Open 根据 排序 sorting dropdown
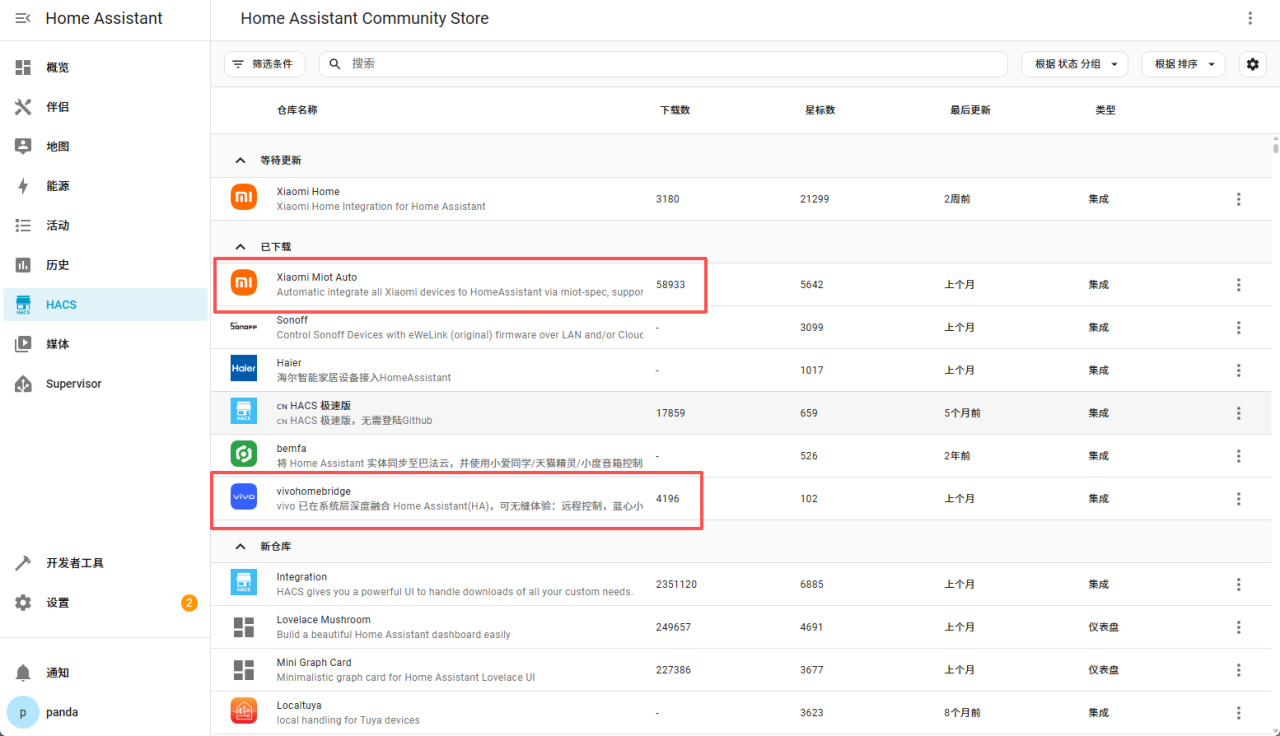Viewport: 1280px width, 736px height. [1183, 64]
